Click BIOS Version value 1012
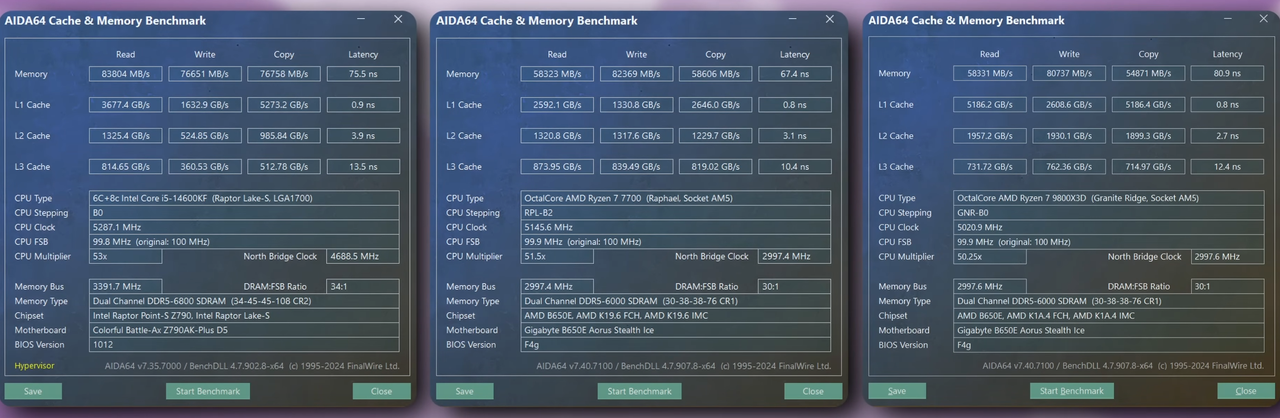1280x418 pixels. click(244, 345)
